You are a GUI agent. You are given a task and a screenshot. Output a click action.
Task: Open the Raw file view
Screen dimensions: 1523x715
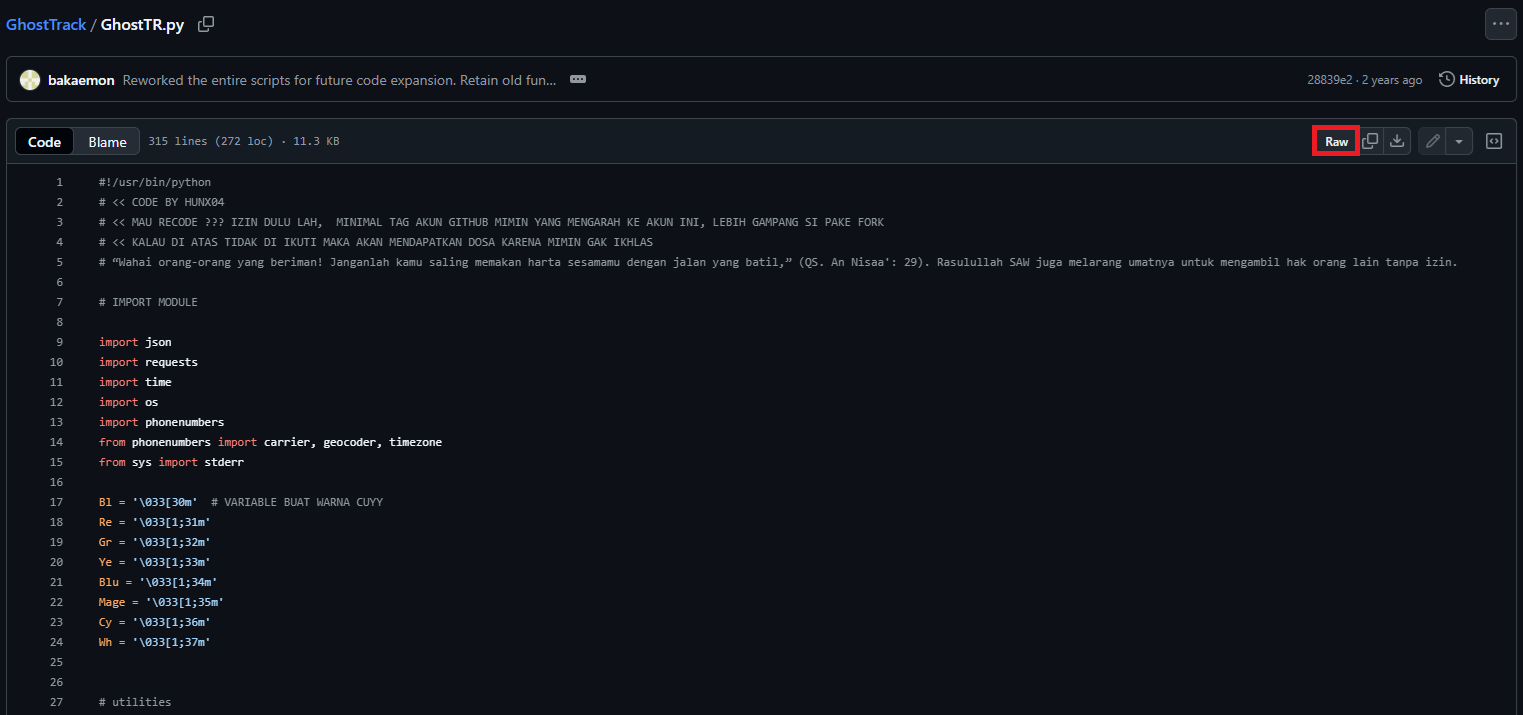coord(1336,142)
